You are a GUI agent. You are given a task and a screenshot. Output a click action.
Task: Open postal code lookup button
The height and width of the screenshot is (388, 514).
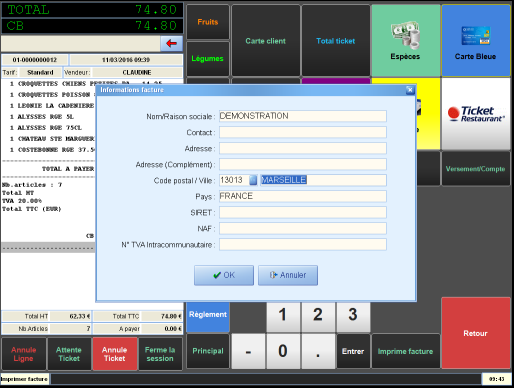pyautogui.click(x=253, y=180)
